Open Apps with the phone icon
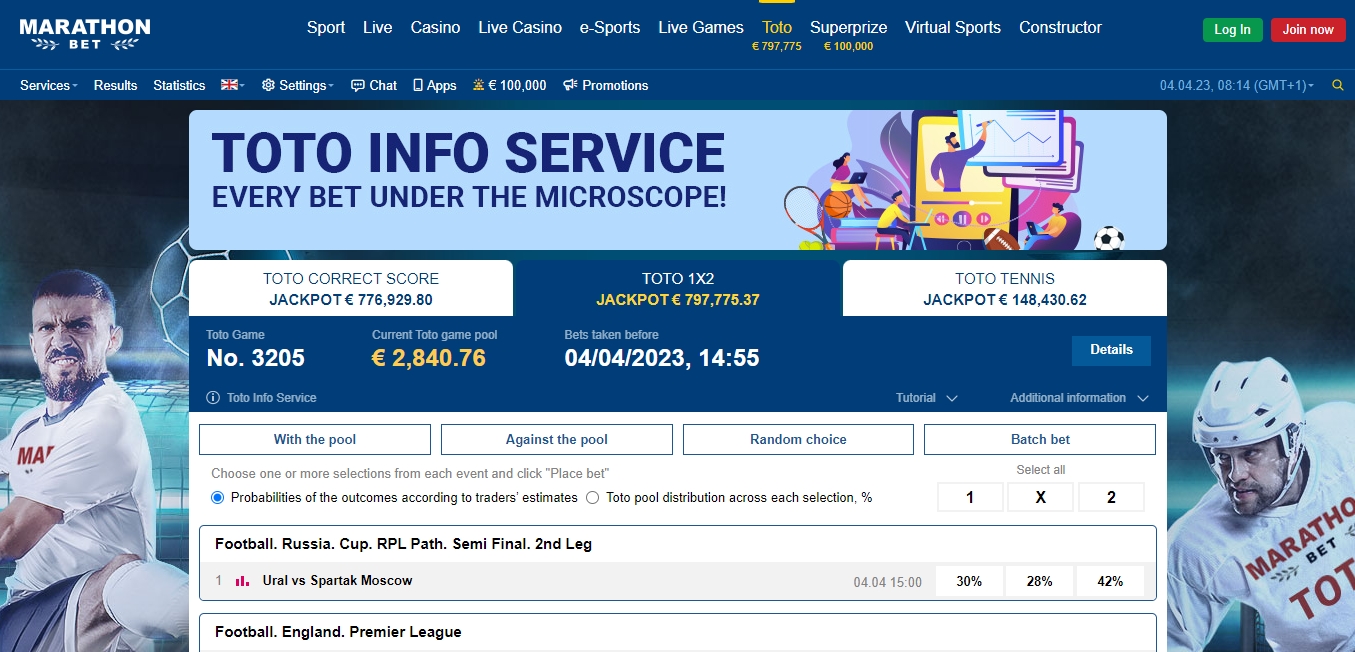The height and width of the screenshot is (652, 1355). [435, 86]
